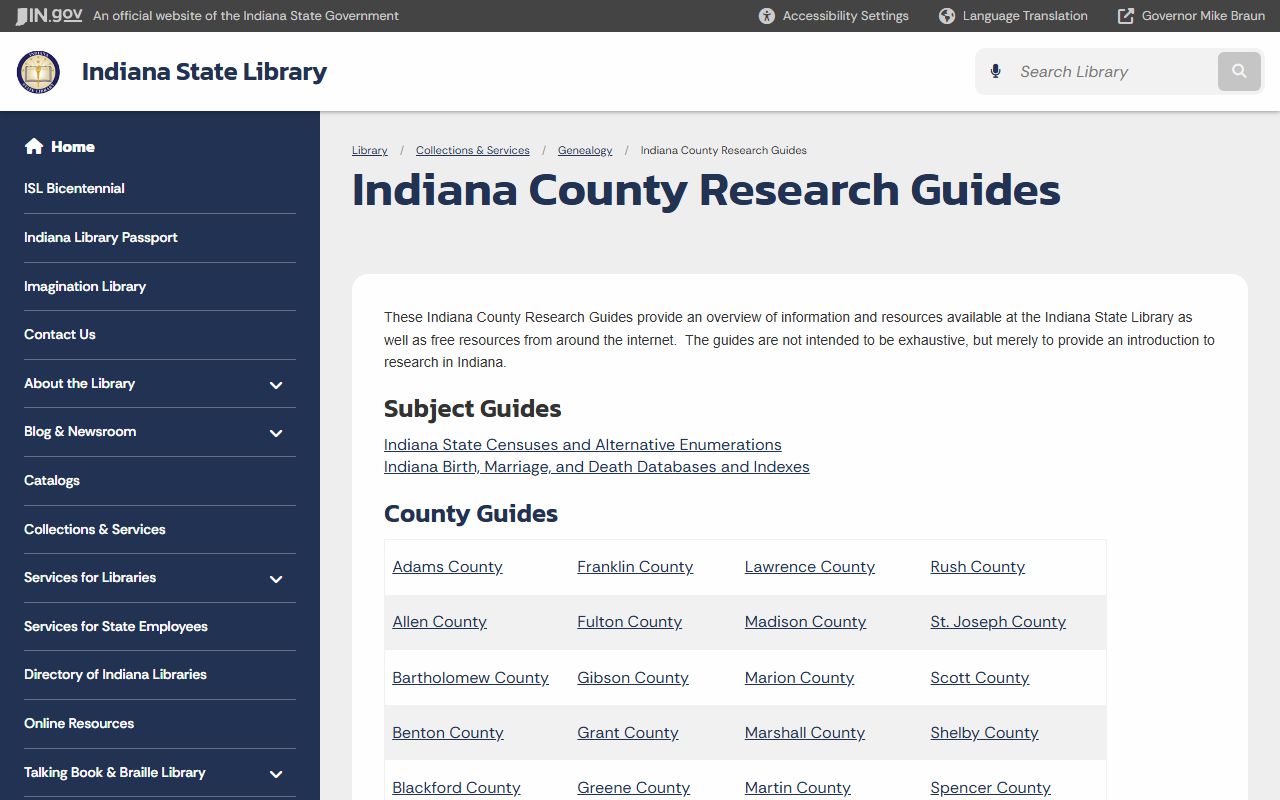Open Online Resources menu item
Image resolution: width=1280 pixels, height=800 pixels.
79,723
